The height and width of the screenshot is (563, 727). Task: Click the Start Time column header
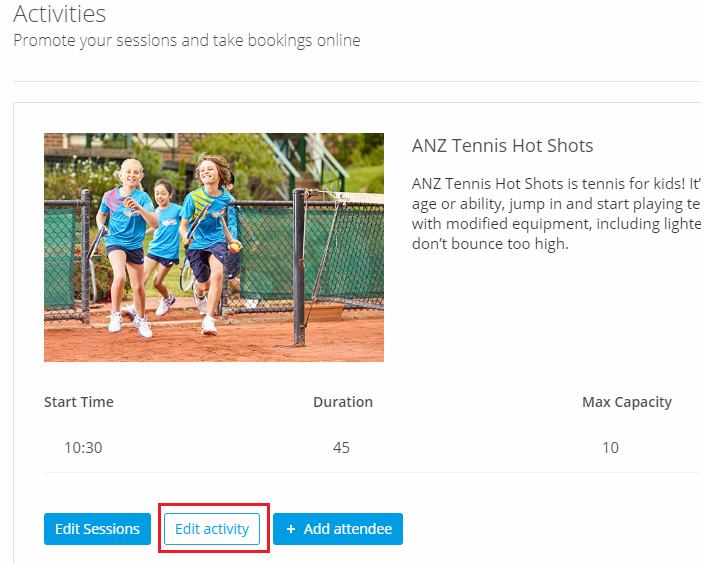[x=79, y=402]
